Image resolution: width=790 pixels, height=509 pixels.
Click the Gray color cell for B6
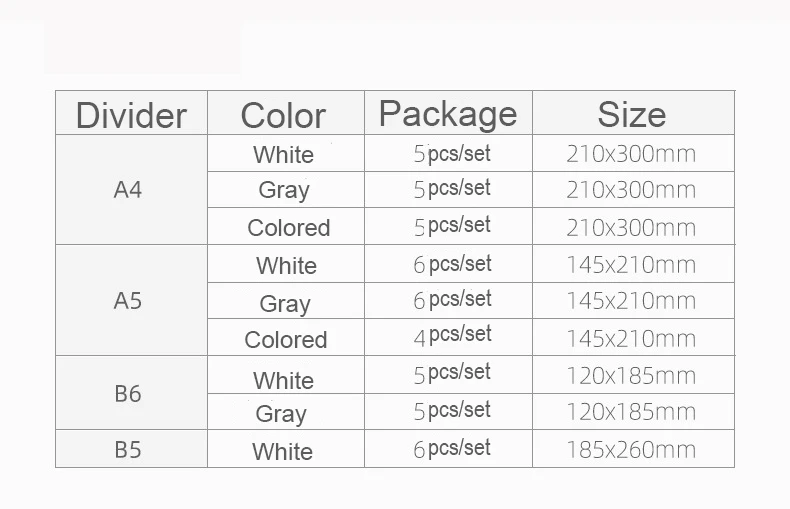281,414
